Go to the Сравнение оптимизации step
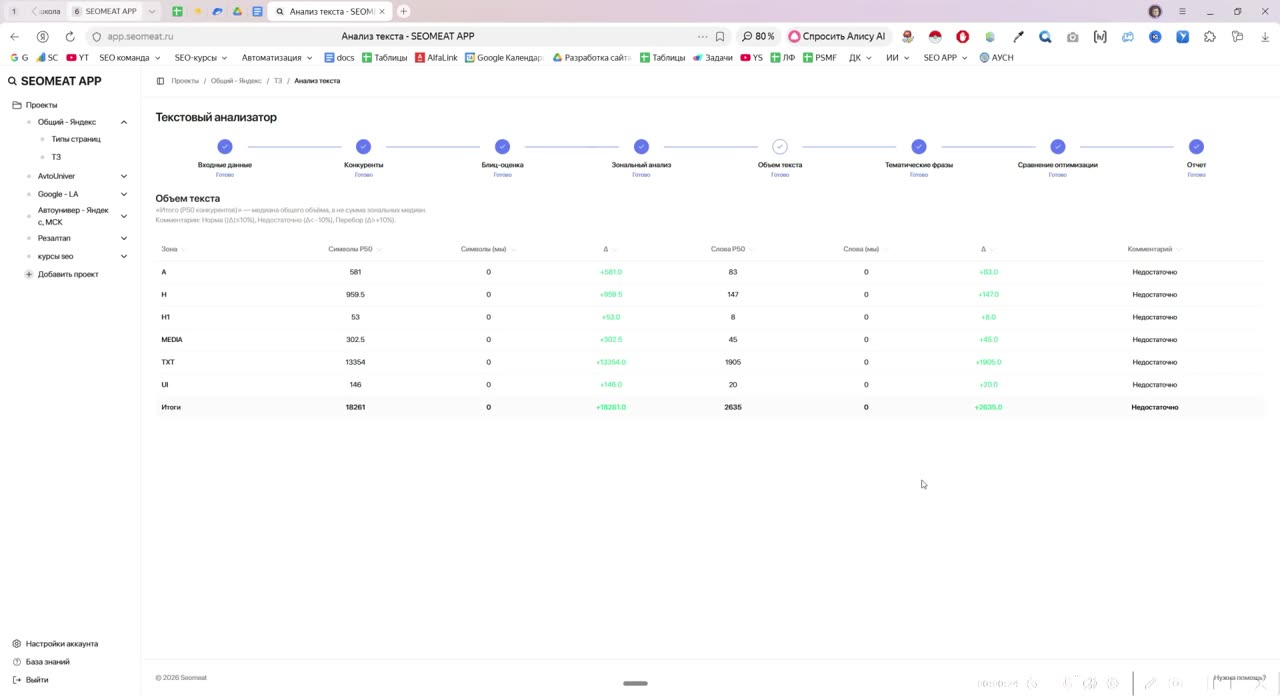The height and width of the screenshot is (696, 1280). (1058, 147)
